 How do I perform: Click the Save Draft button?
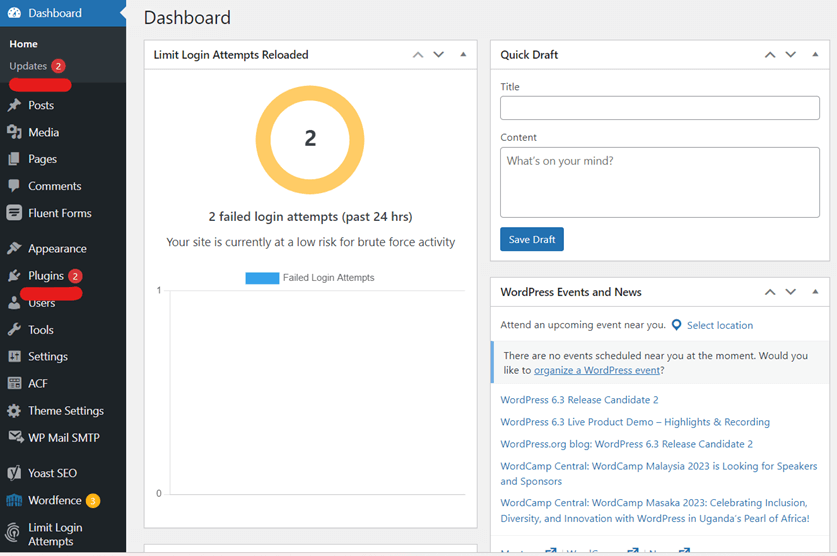[x=532, y=239]
